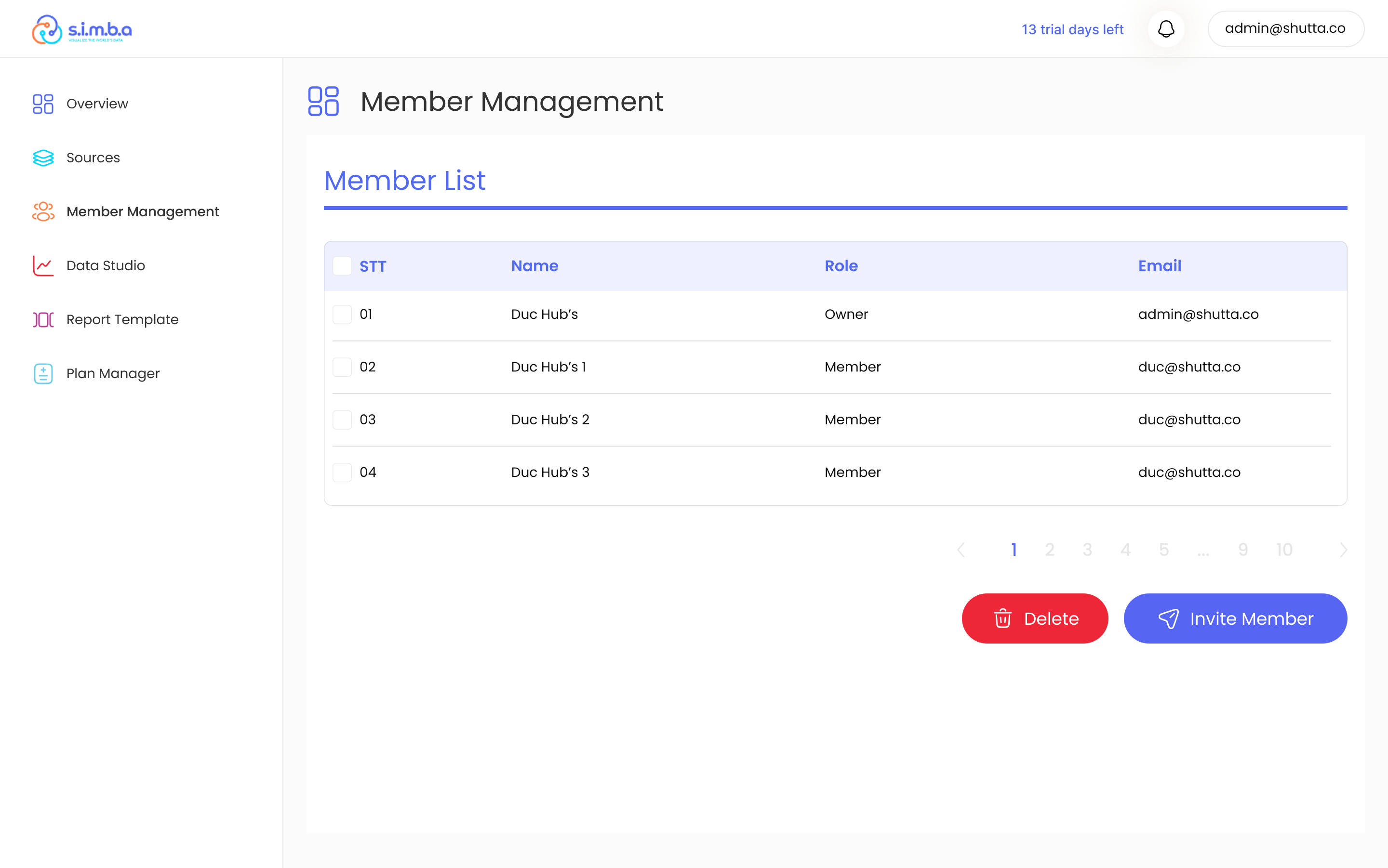1388x868 pixels.
Task: Click the s.i.m.b.a logo
Action: [81, 29]
